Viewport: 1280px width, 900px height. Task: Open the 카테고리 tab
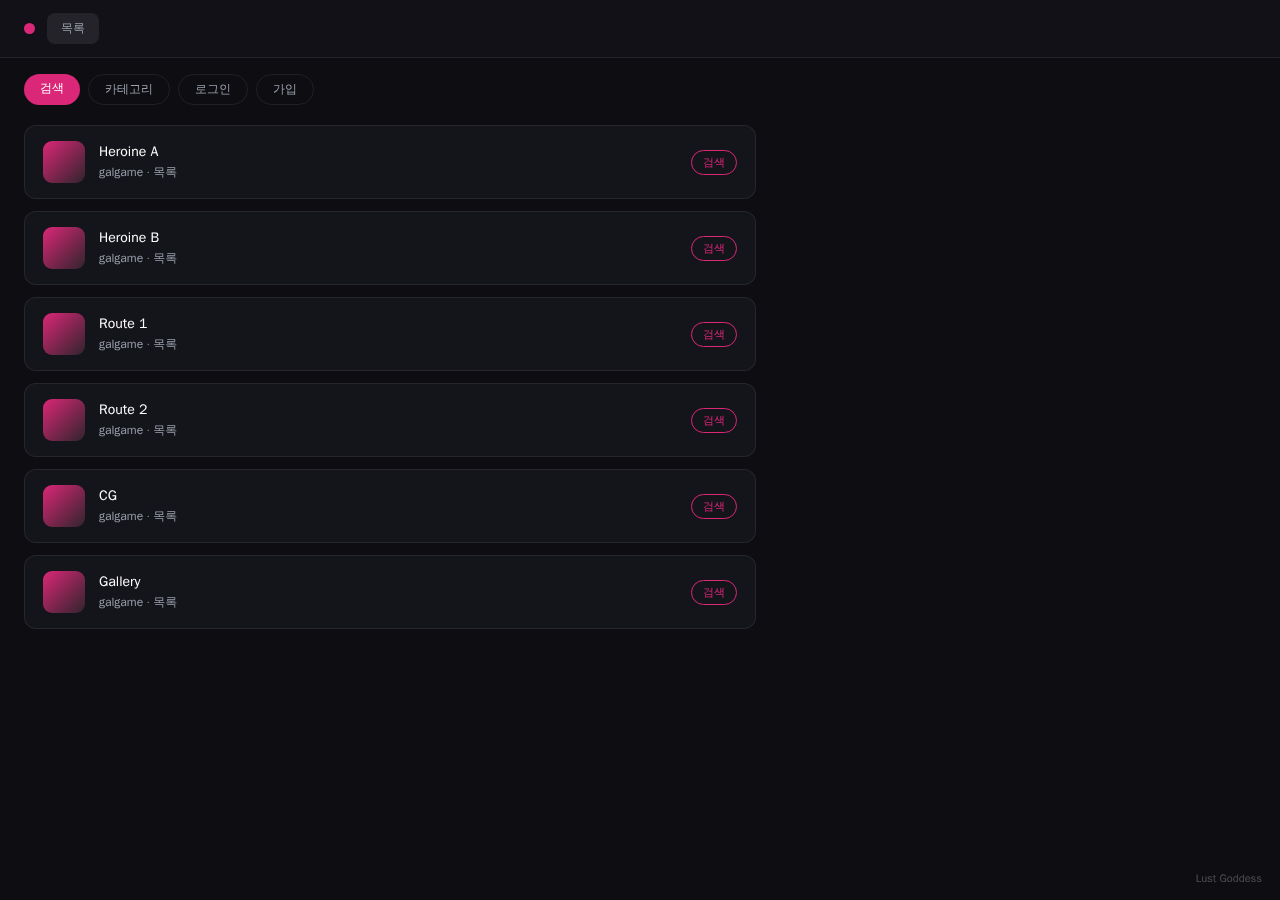click(129, 89)
